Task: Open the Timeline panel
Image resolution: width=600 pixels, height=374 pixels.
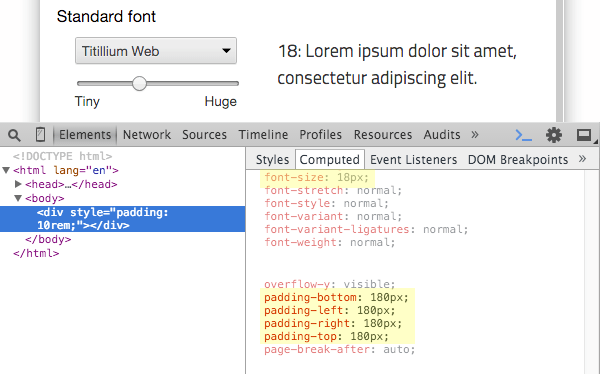Action: coord(263,135)
